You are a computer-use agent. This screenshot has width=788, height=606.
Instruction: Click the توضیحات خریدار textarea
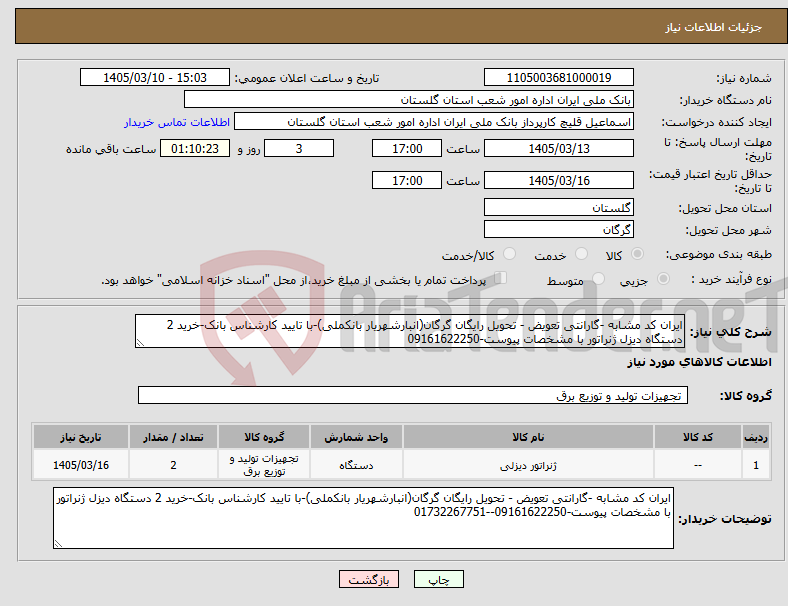click(363, 518)
